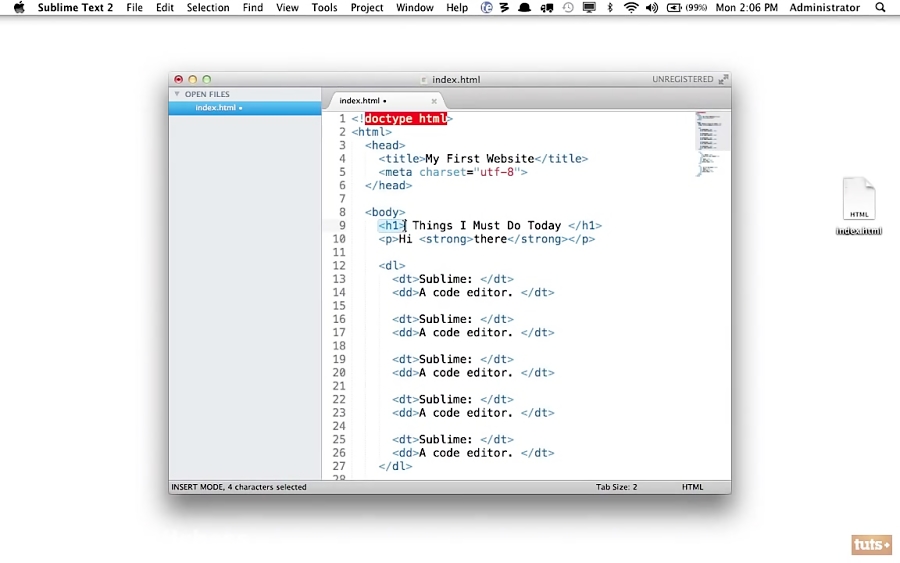Click the opening <dl> tag on line 12
This screenshot has height=563, width=900.
point(392,266)
